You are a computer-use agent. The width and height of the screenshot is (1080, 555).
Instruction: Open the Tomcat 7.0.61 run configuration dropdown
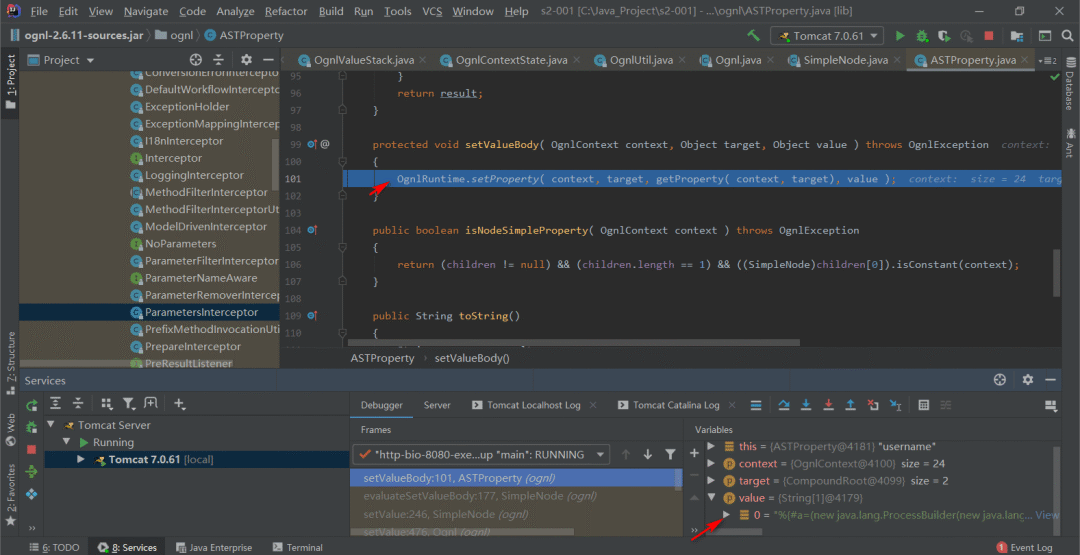[827, 36]
